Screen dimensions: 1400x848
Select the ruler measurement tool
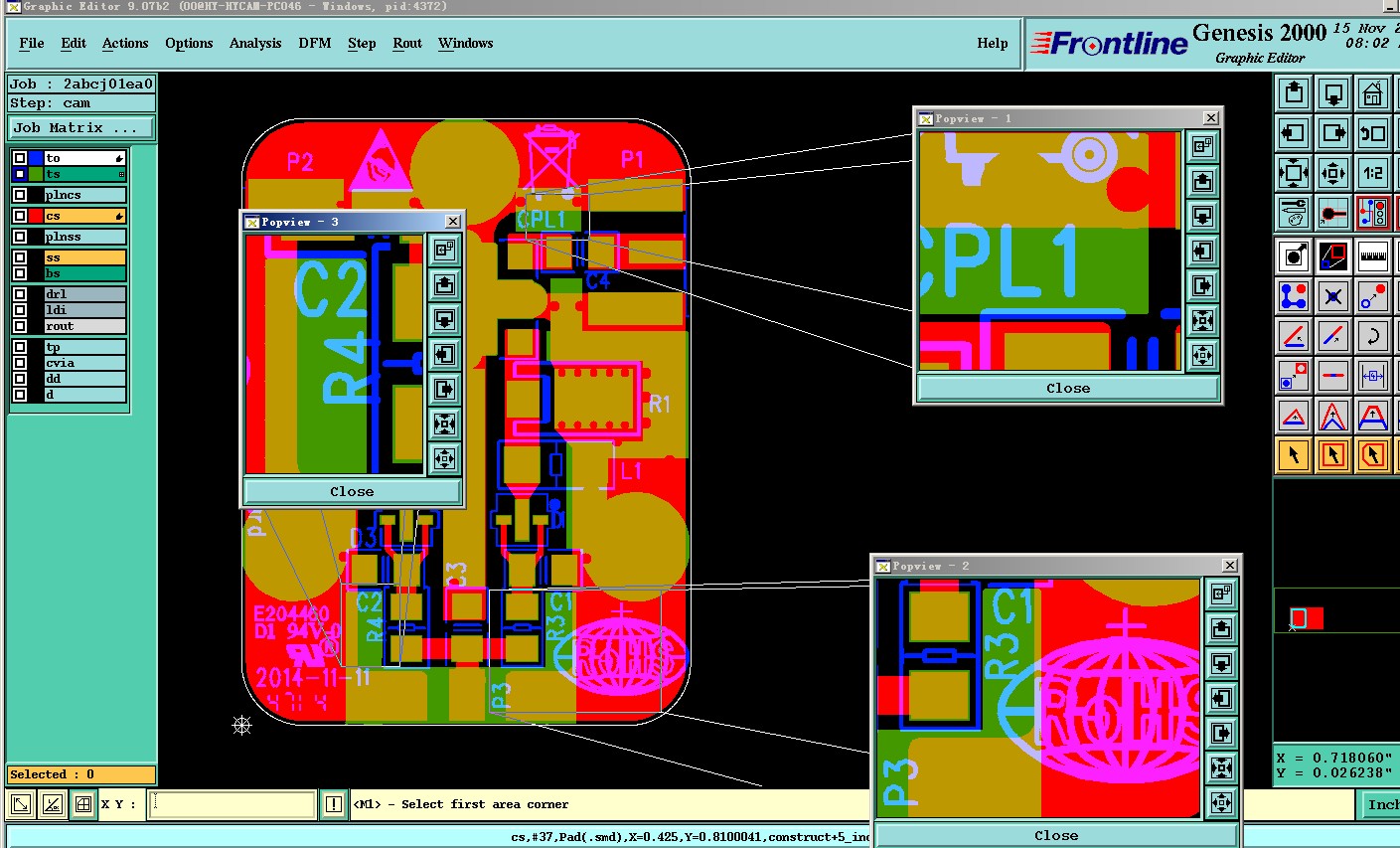[x=1372, y=256]
